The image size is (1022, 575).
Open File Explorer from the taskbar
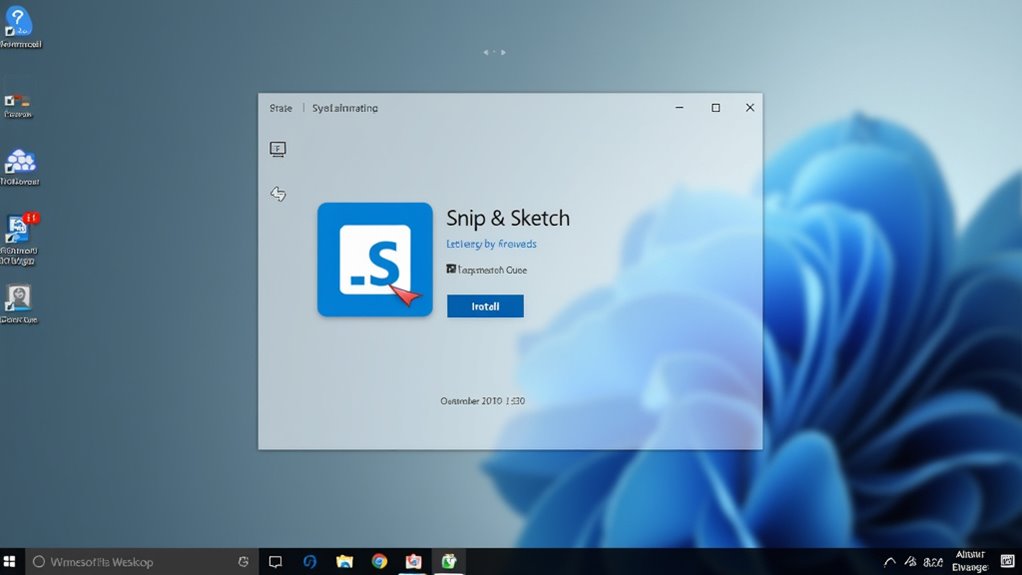coord(344,561)
